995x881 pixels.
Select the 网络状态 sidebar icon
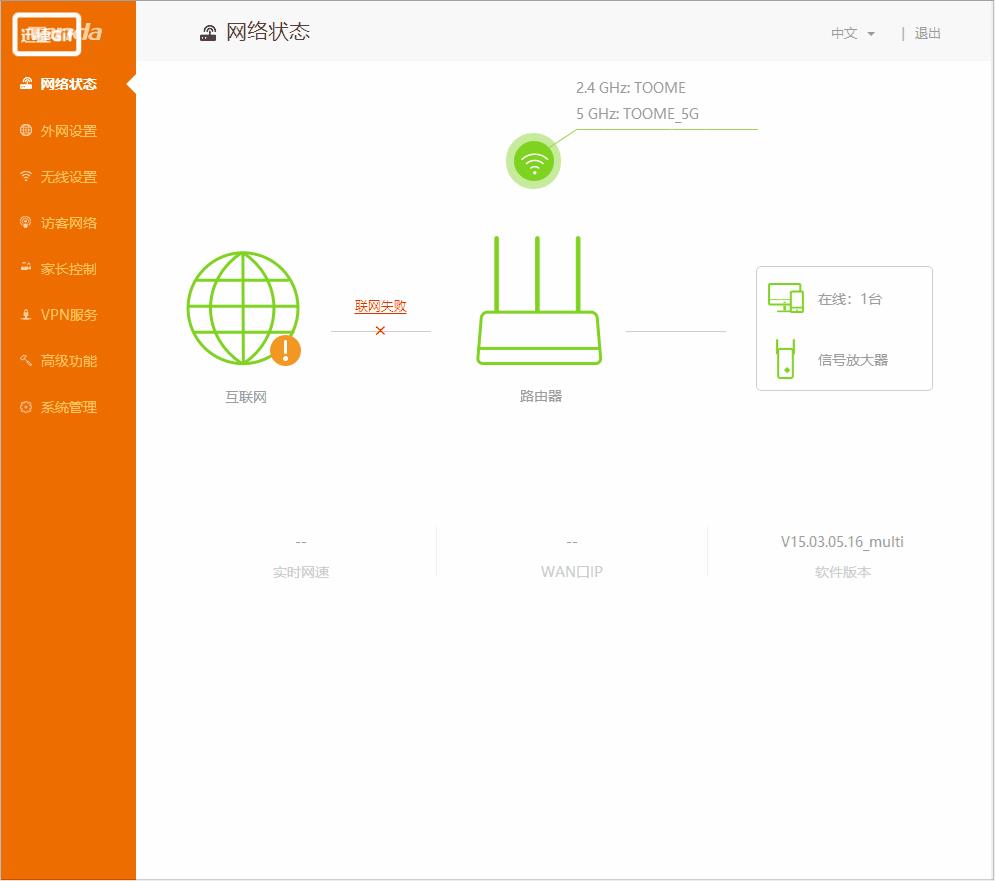pos(27,84)
